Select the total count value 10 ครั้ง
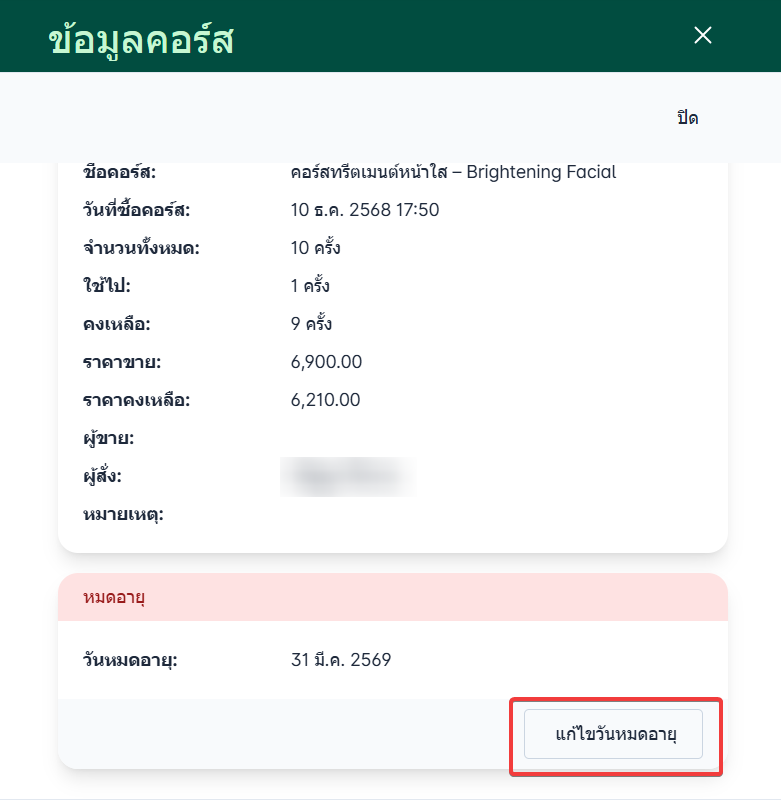 click(x=316, y=248)
